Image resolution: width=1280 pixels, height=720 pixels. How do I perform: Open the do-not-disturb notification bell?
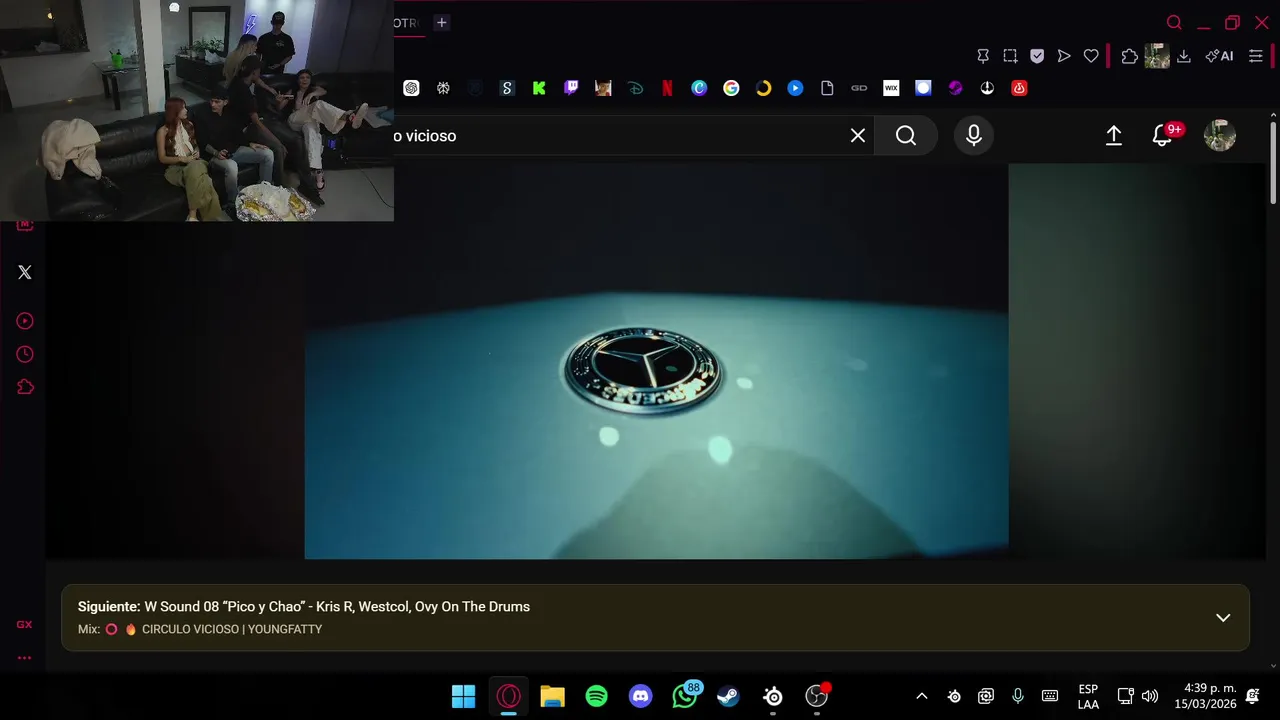(1253, 696)
